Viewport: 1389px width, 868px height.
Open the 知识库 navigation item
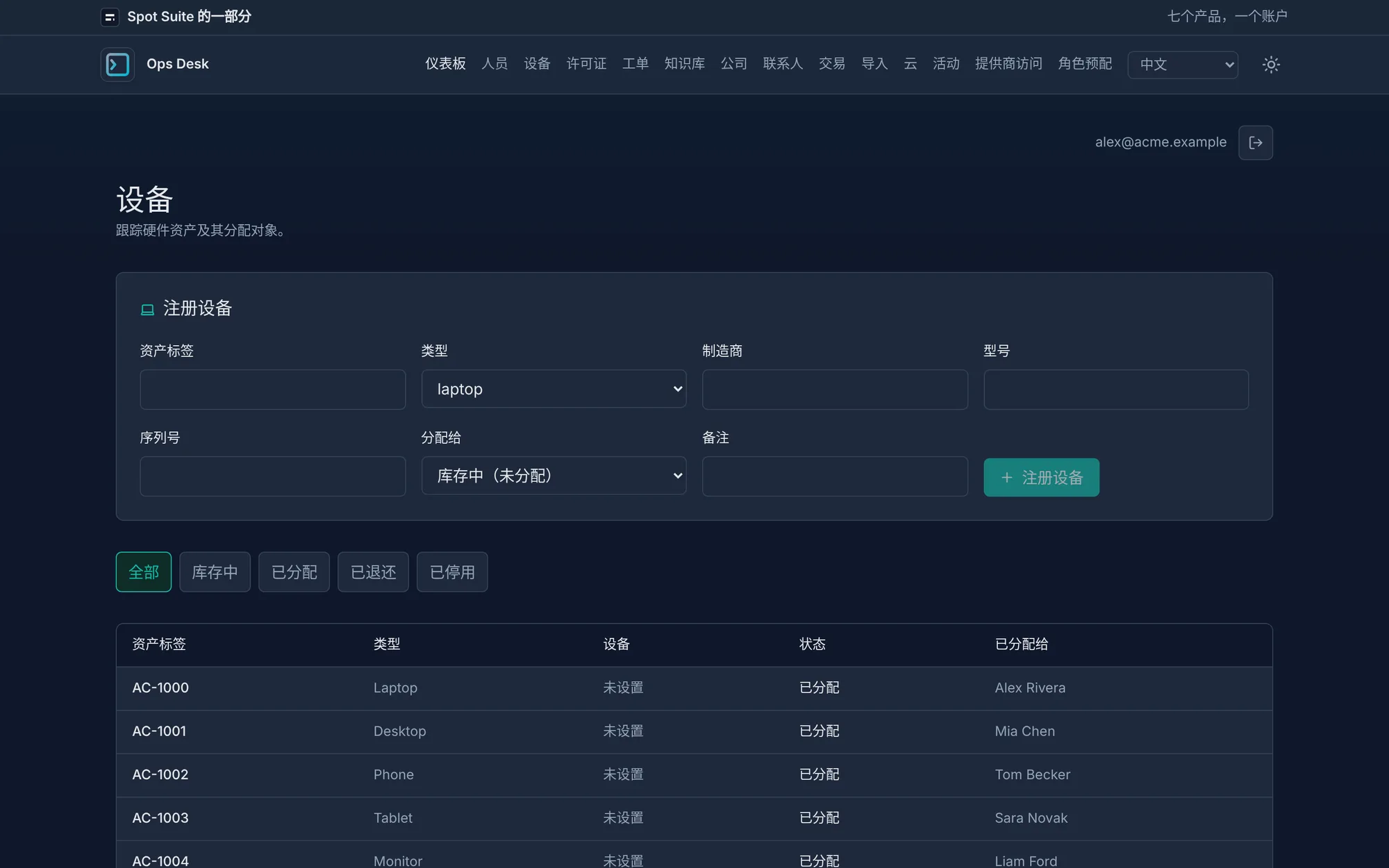pyautogui.click(x=685, y=64)
